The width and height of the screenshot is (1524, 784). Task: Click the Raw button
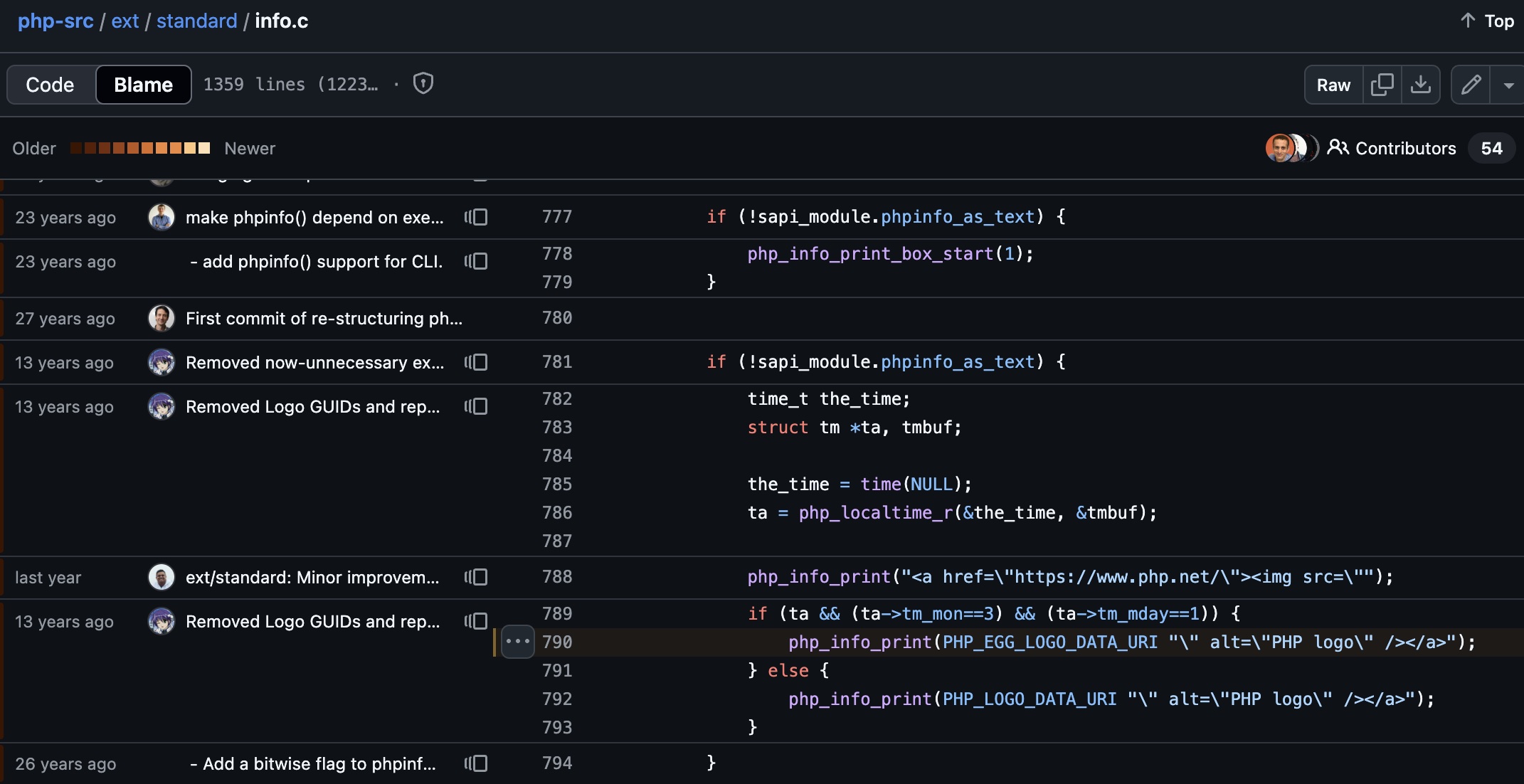pos(1333,85)
